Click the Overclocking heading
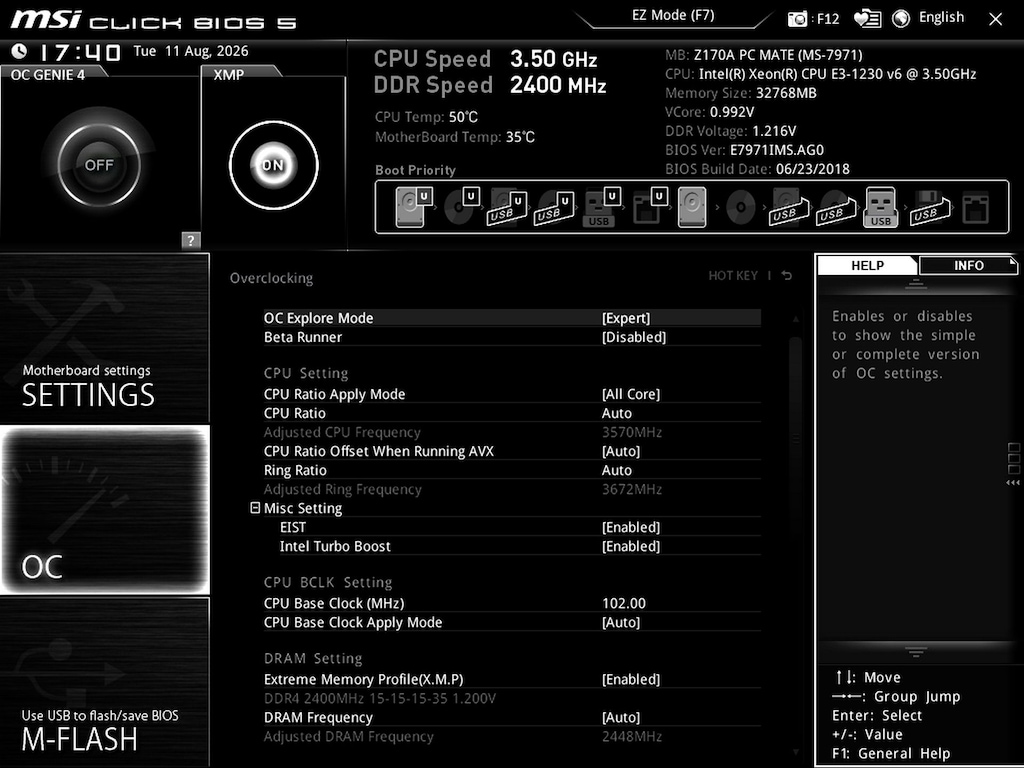This screenshot has height=768, width=1024. (271, 278)
